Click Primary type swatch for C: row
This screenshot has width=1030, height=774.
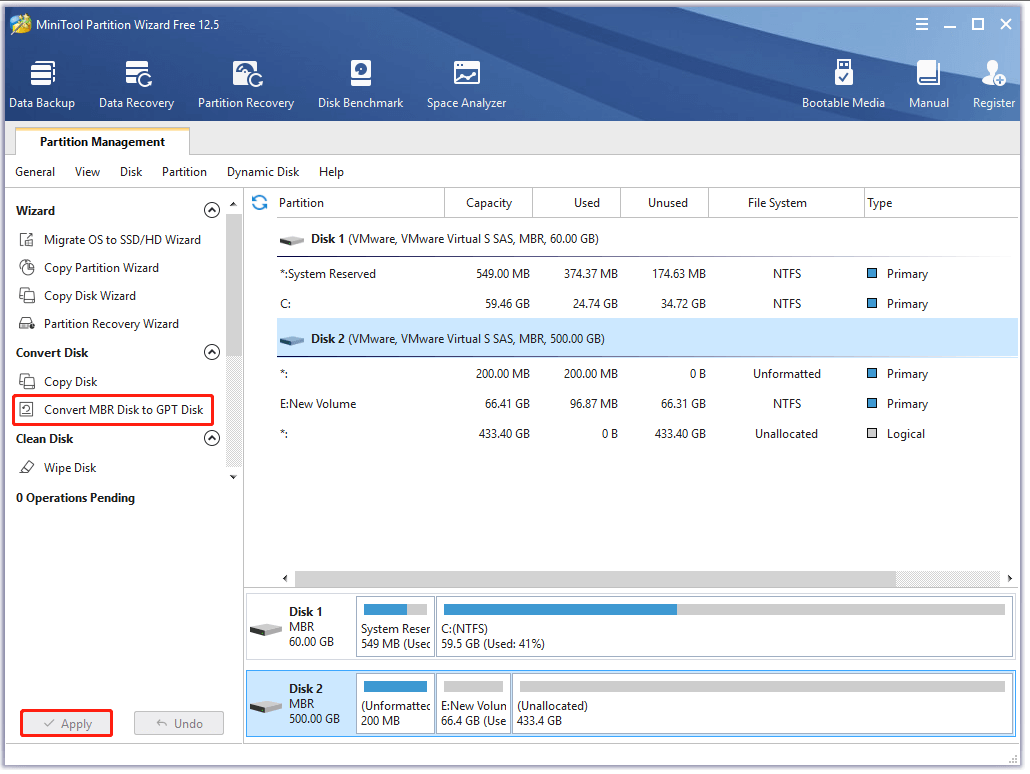[x=872, y=303]
